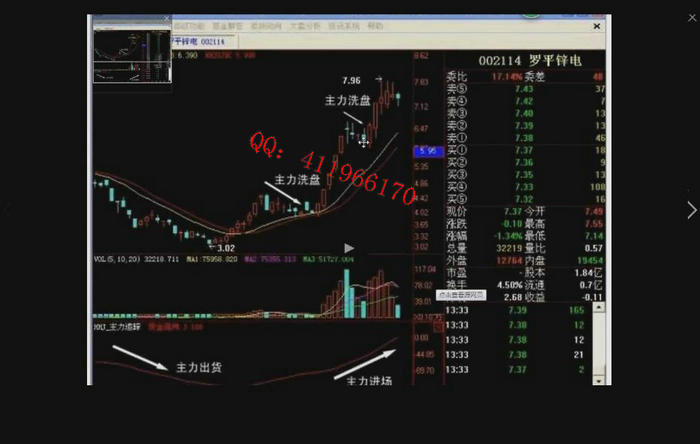700x444 pixels.
Task: Open the 大盘分析 menu
Action: point(305,26)
